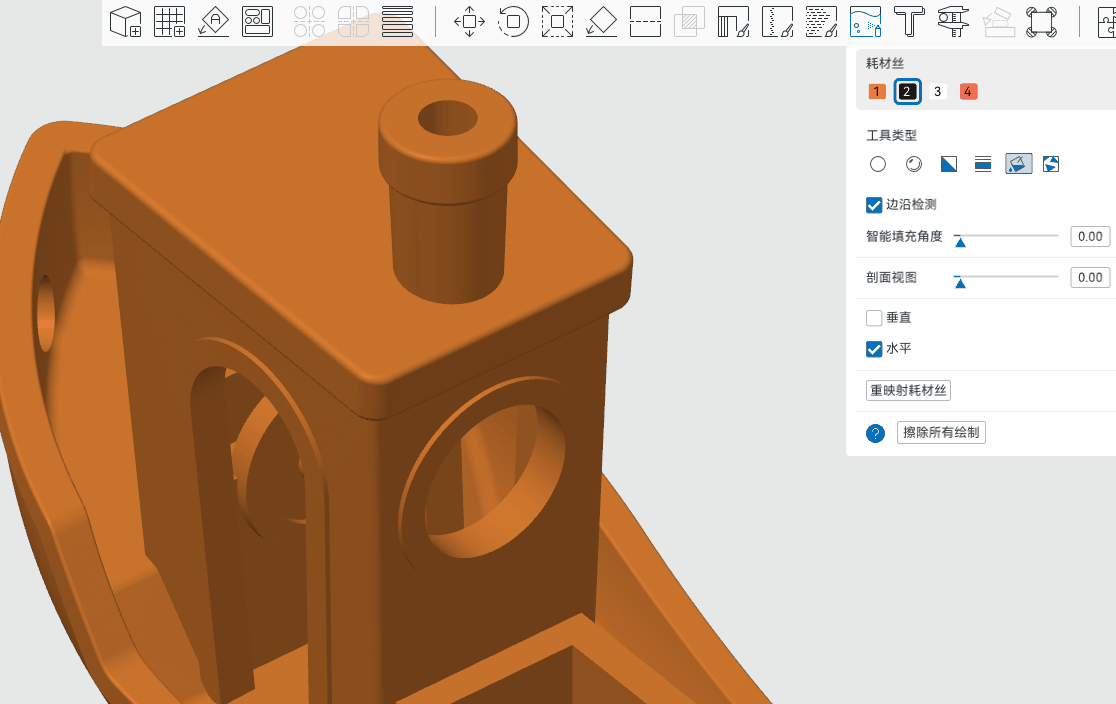
Task: Toggle the active Color painting tool
Action: click(x=865, y=21)
